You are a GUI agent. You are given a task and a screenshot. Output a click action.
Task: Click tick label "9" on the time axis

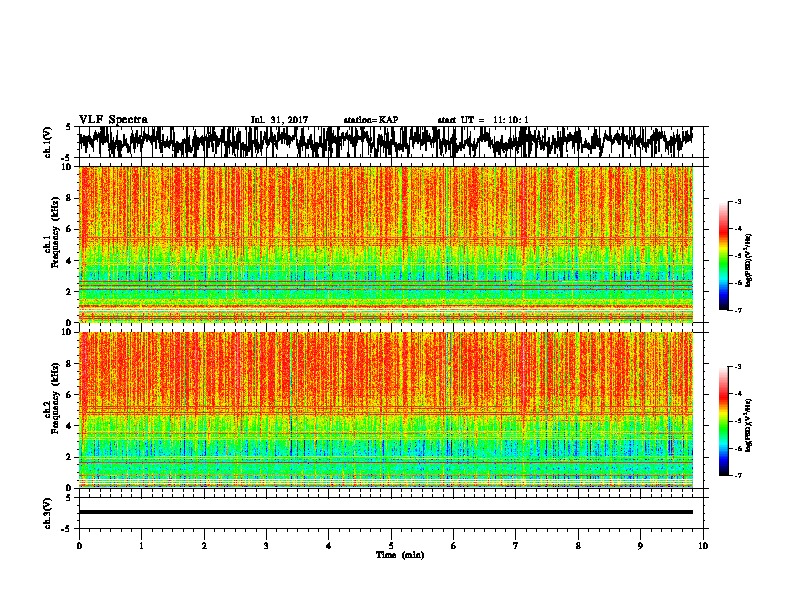tap(640, 546)
